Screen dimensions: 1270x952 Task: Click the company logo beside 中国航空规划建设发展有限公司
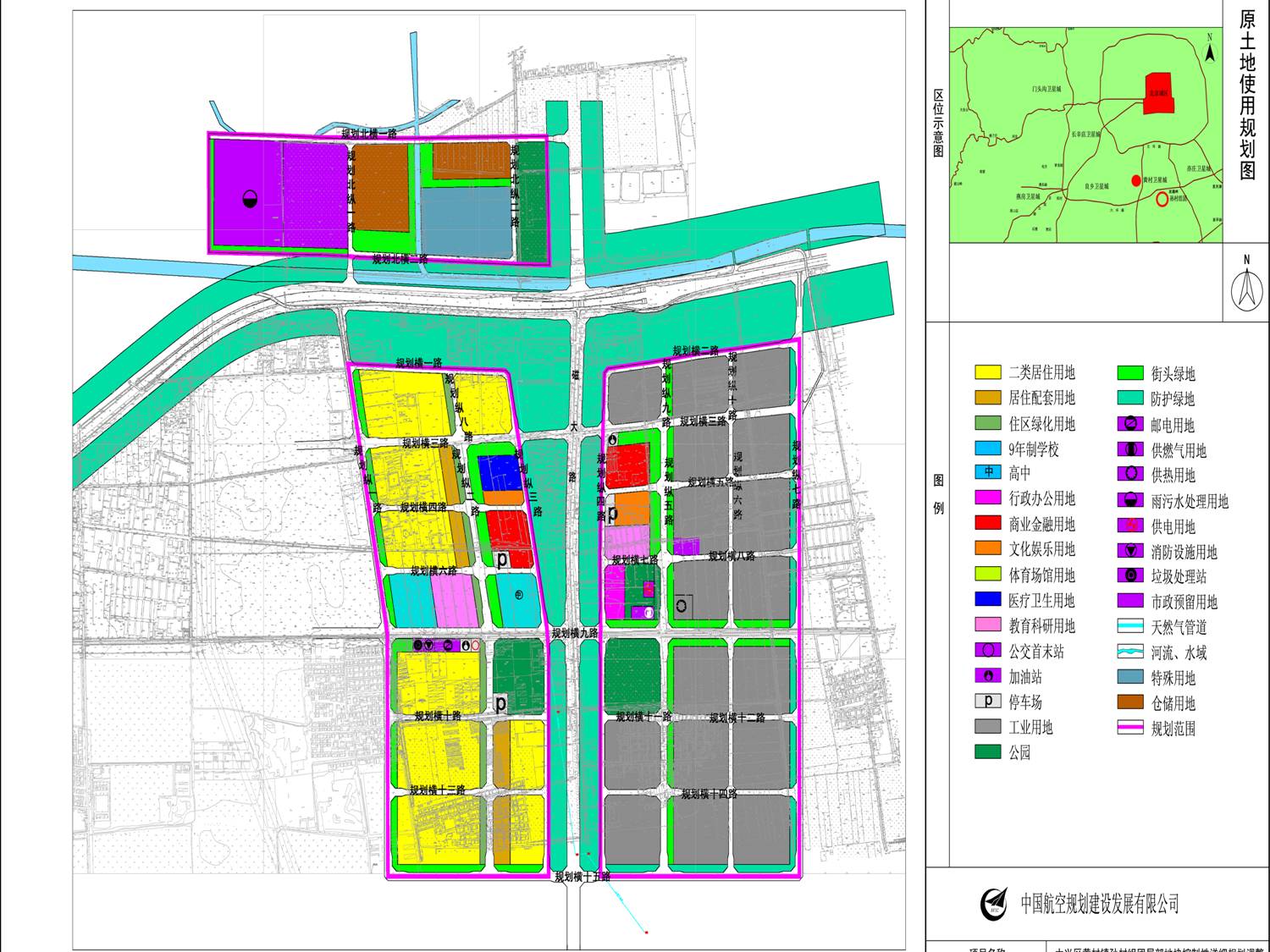994,905
